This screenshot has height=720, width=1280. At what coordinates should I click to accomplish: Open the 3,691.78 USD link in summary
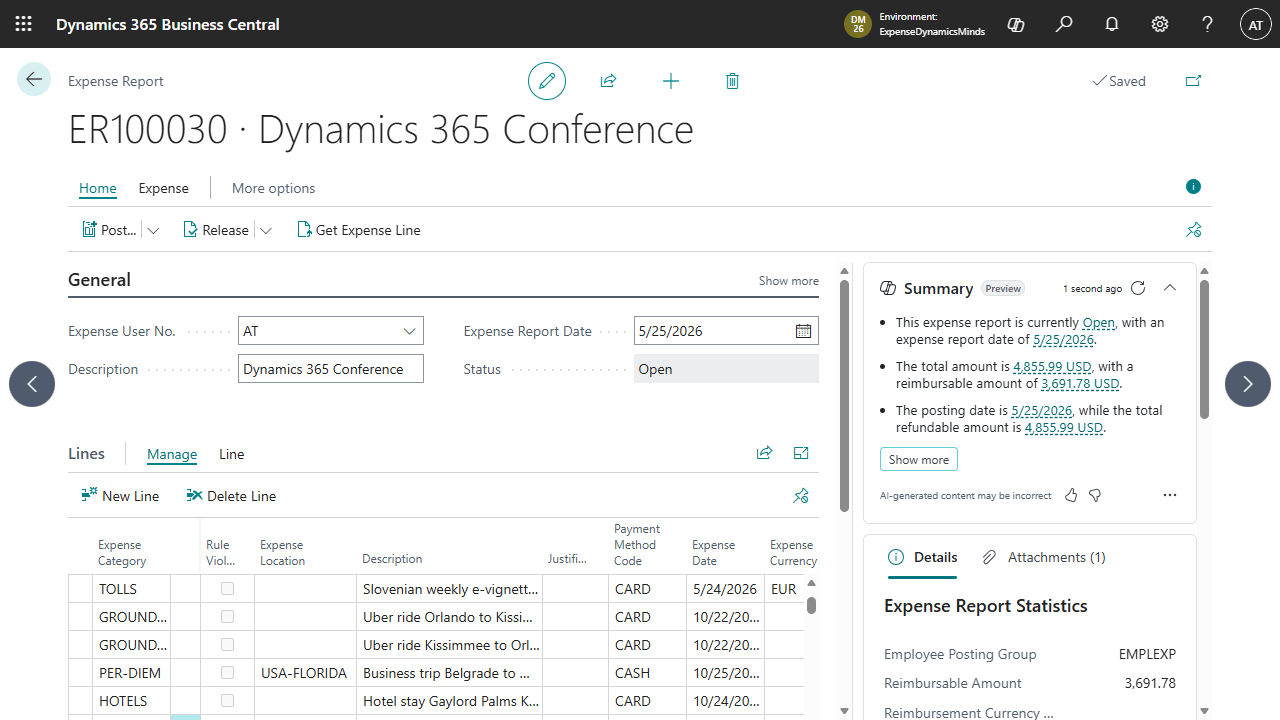click(1080, 384)
